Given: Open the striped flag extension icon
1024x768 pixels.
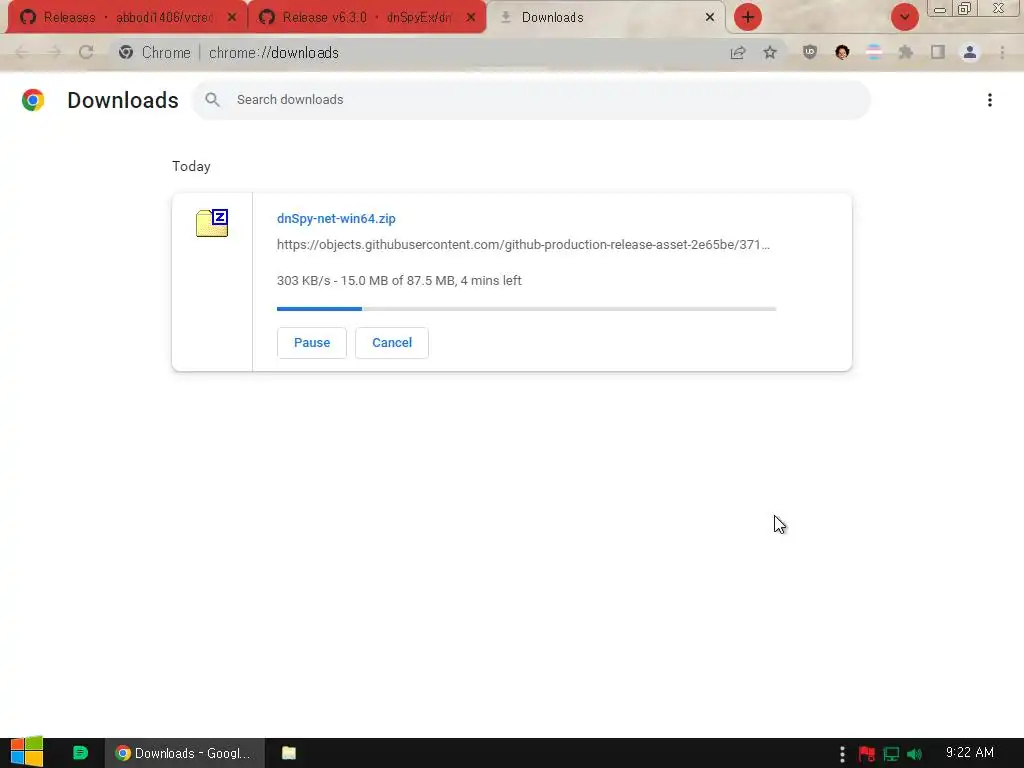Looking at the screenshot, I should pos(874,52).
